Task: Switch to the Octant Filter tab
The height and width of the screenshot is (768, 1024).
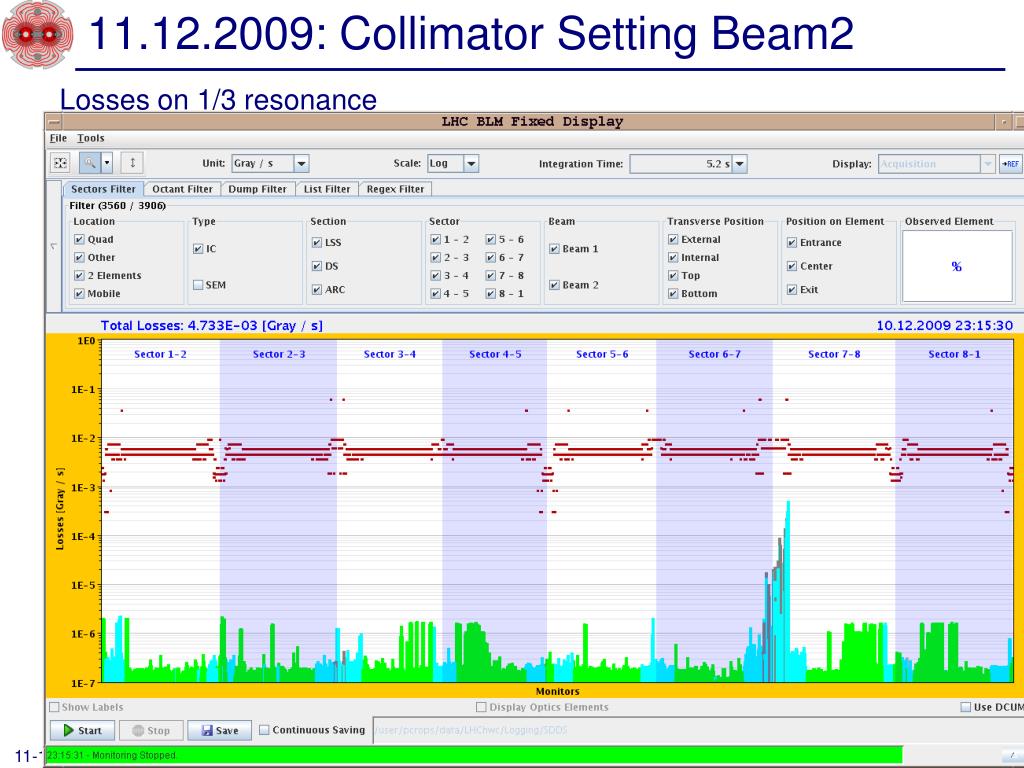Action: tap(182, 189)
